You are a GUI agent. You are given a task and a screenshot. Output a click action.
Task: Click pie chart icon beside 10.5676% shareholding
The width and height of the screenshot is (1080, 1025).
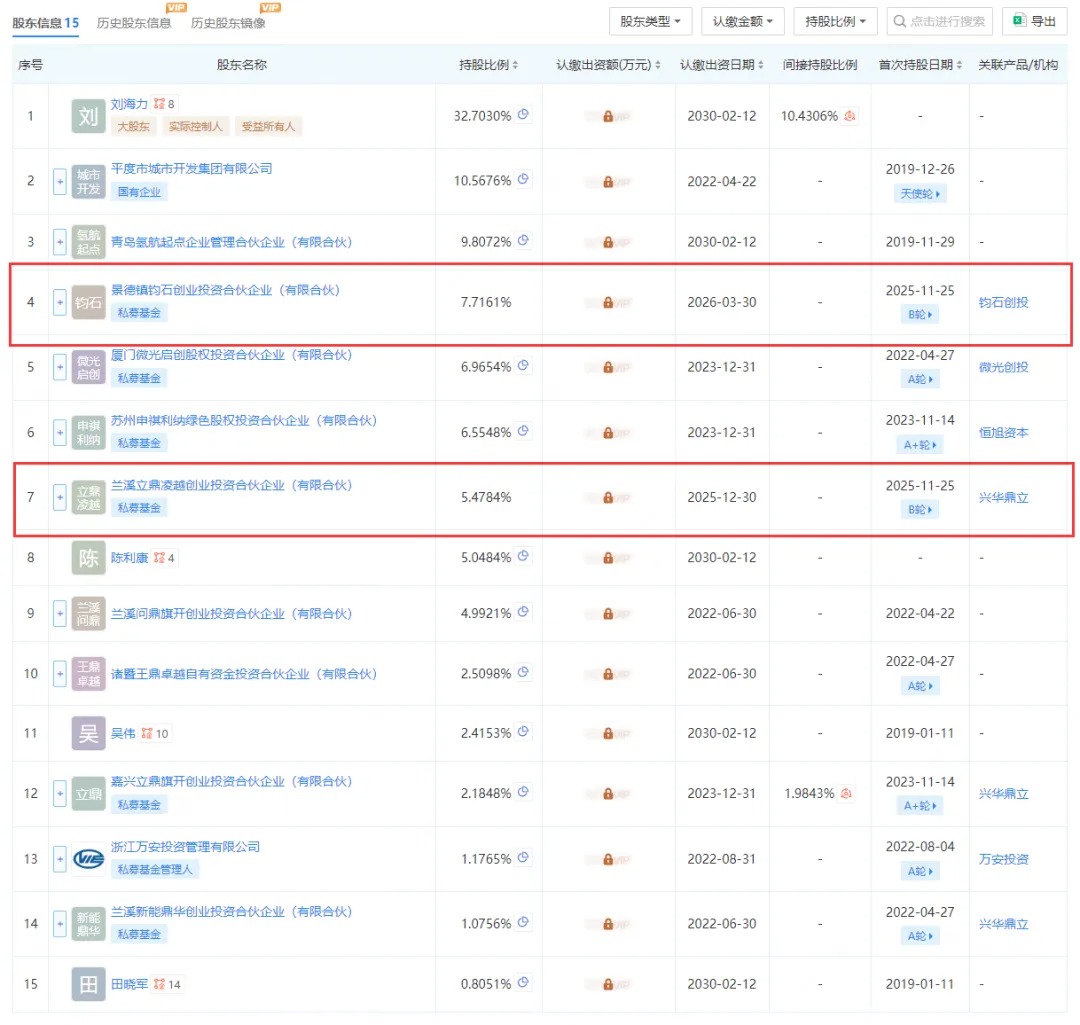(x=523, y=180)
